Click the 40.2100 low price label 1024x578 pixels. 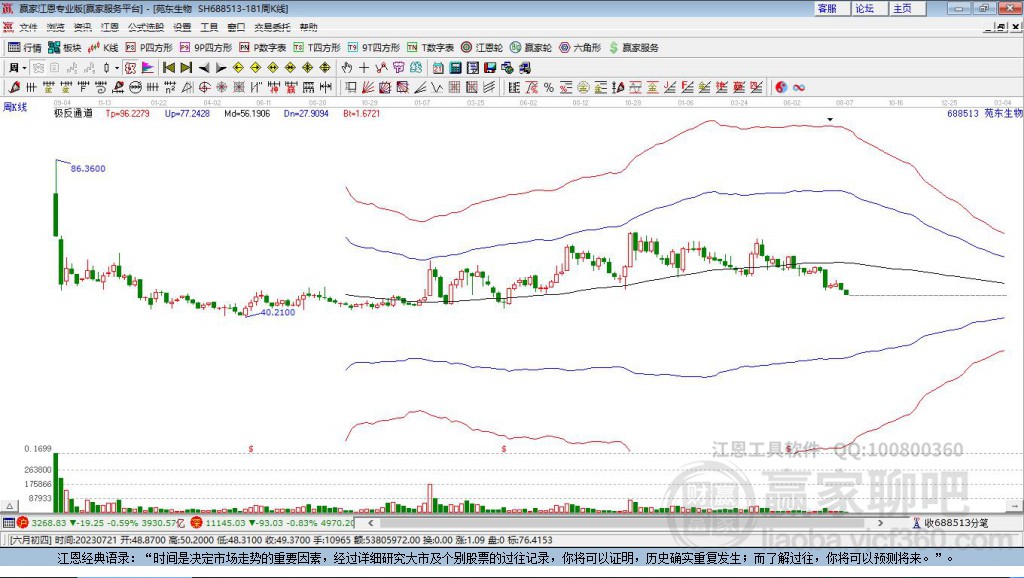(278, 312)
